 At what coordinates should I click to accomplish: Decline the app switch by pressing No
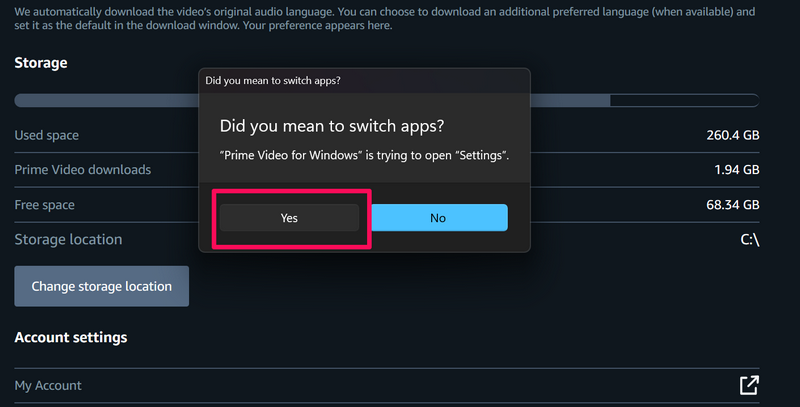tap(438, 218)
